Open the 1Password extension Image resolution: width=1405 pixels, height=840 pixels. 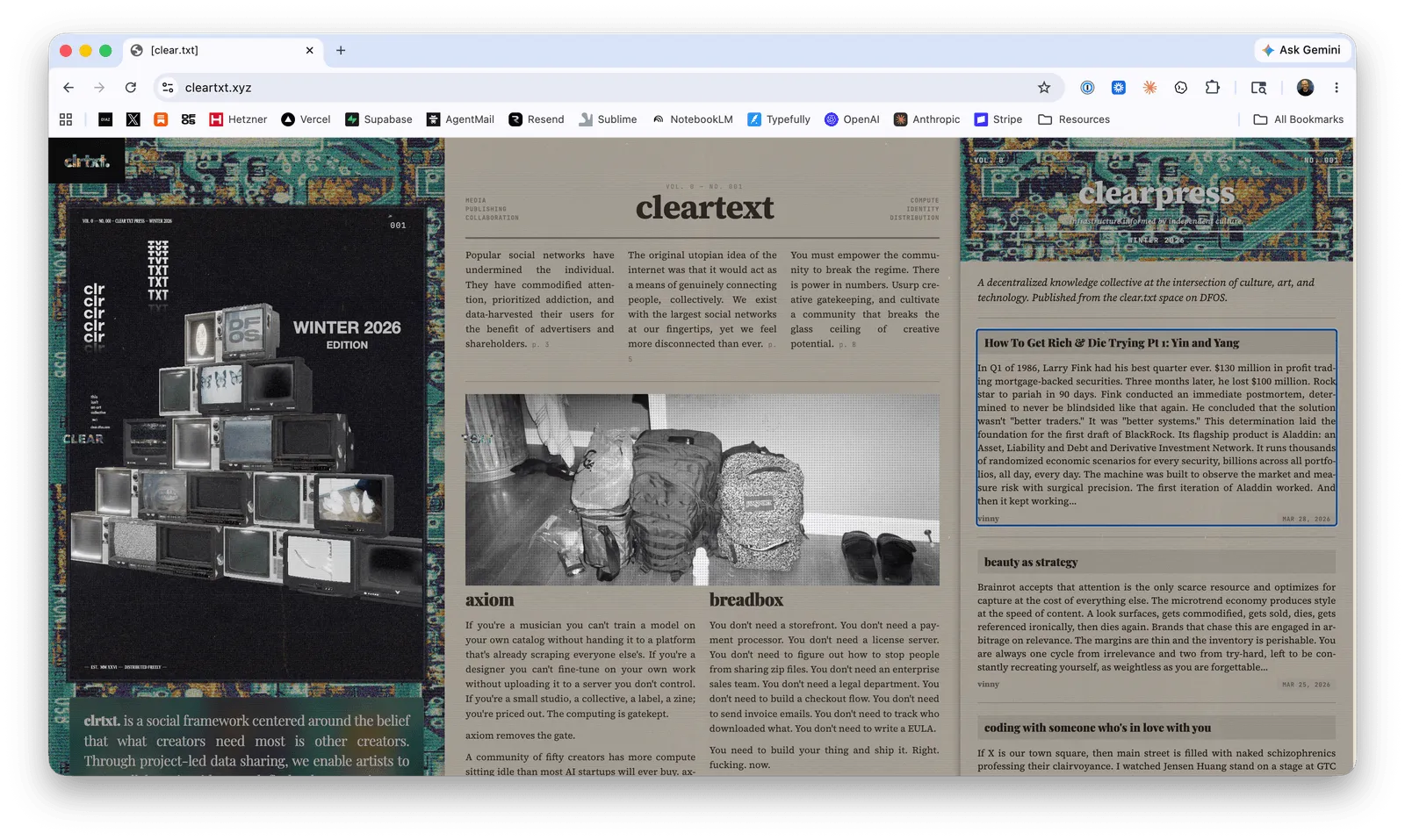(1087, 88)
